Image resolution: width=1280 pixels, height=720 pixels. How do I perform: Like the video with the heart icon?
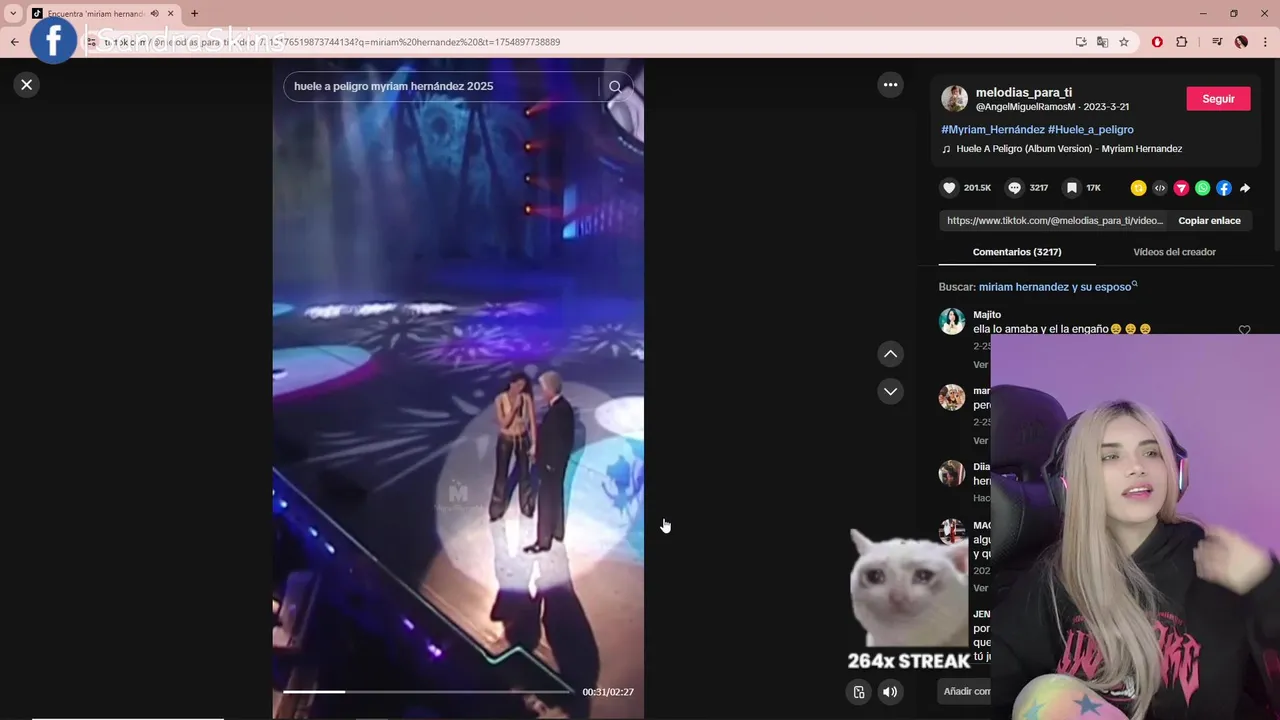(949, 188)
